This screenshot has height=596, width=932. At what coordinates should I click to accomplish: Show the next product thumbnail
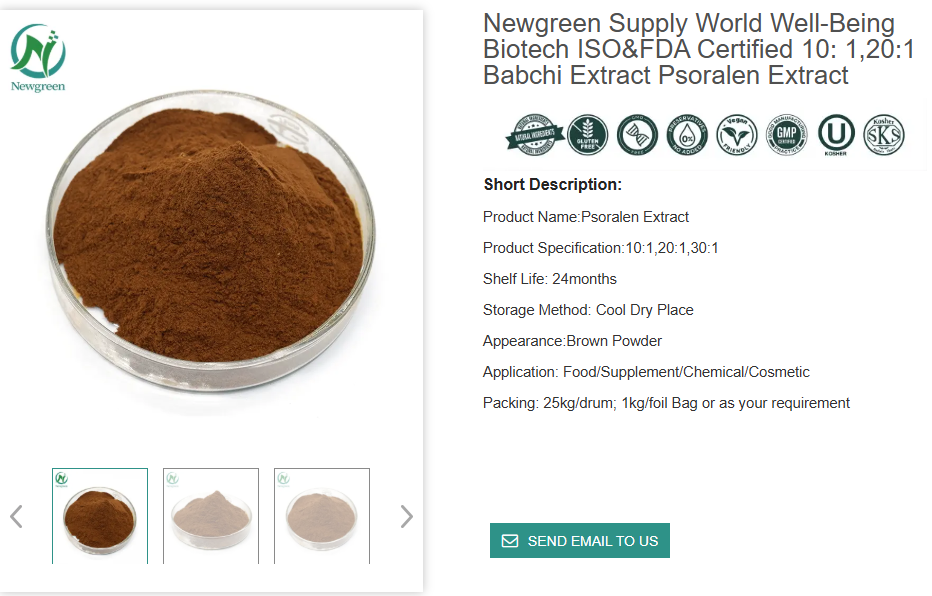[x=406, y=516]
